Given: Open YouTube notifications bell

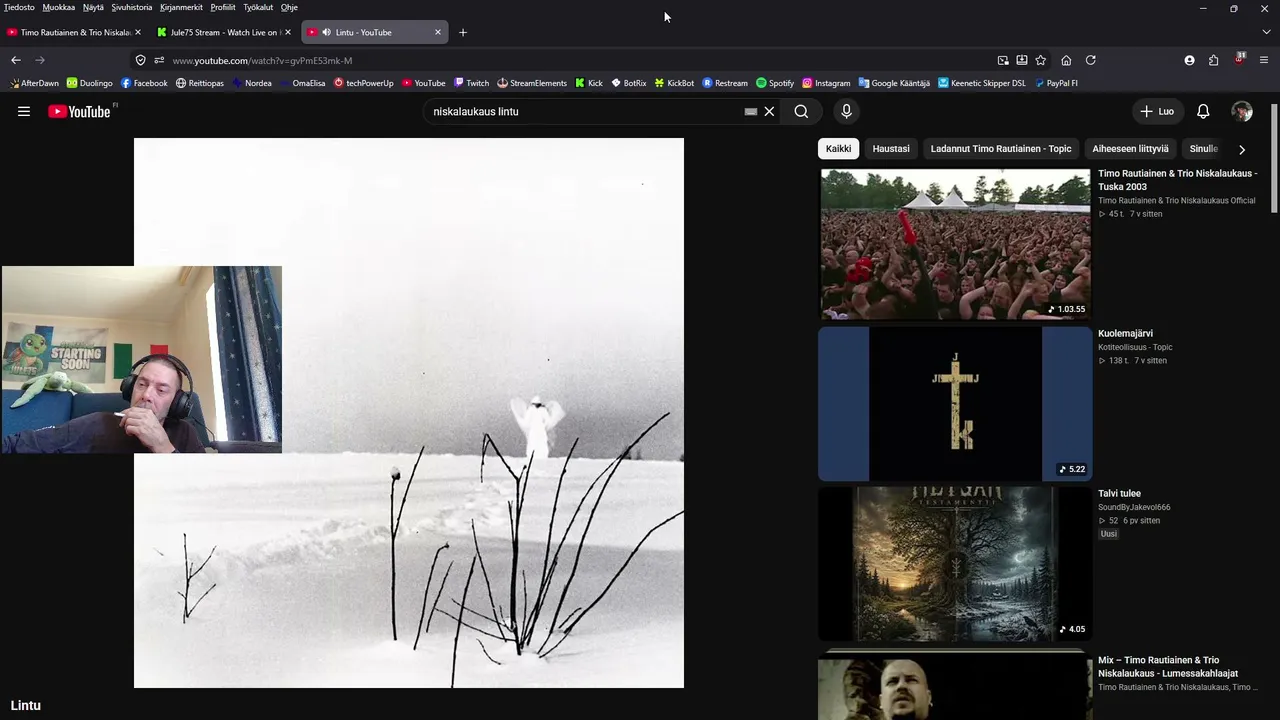Looking at the screenshot, I should (1203, 112).
